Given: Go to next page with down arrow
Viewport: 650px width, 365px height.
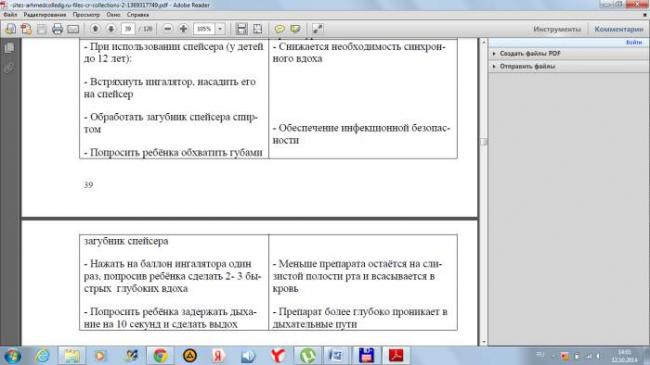Looking at the screenshot, I should [x=111, y=29].
